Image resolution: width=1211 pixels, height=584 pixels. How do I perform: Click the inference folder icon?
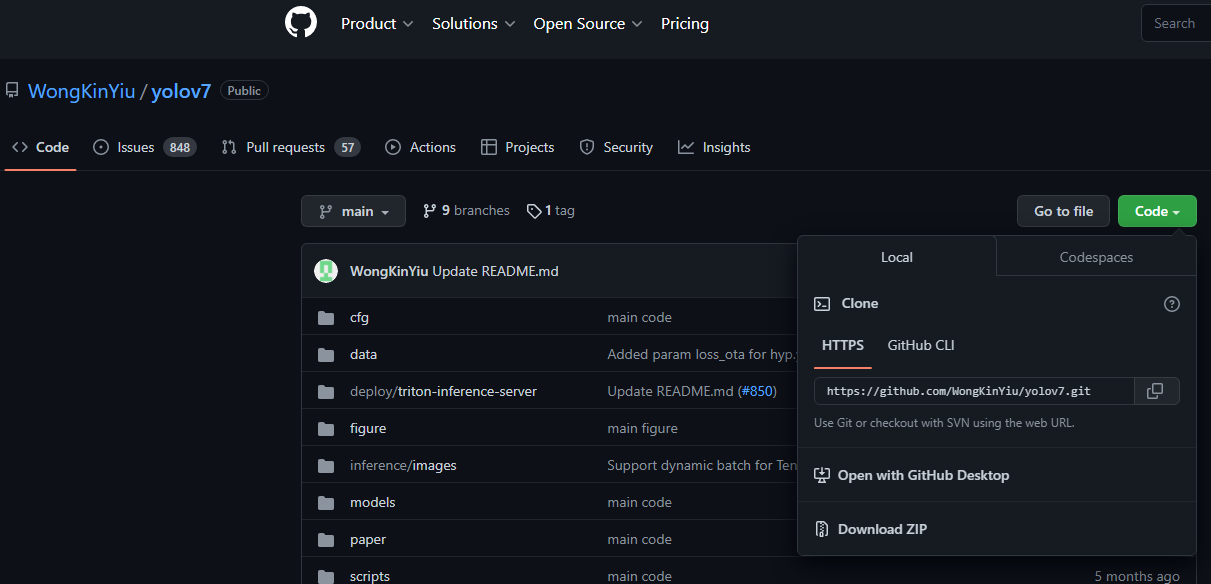(x=326, y=466)
